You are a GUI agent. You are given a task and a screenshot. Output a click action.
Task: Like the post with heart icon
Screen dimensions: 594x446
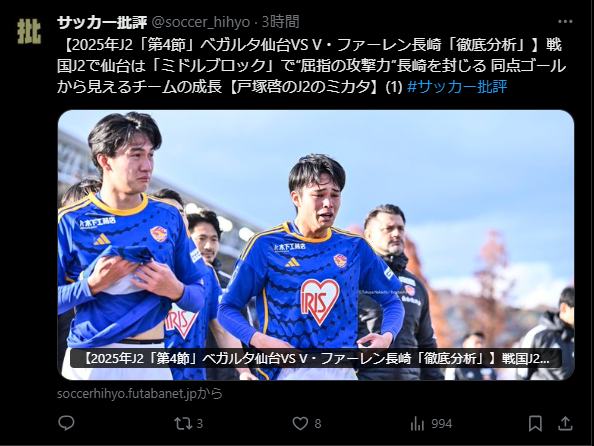tap(300, 423)
